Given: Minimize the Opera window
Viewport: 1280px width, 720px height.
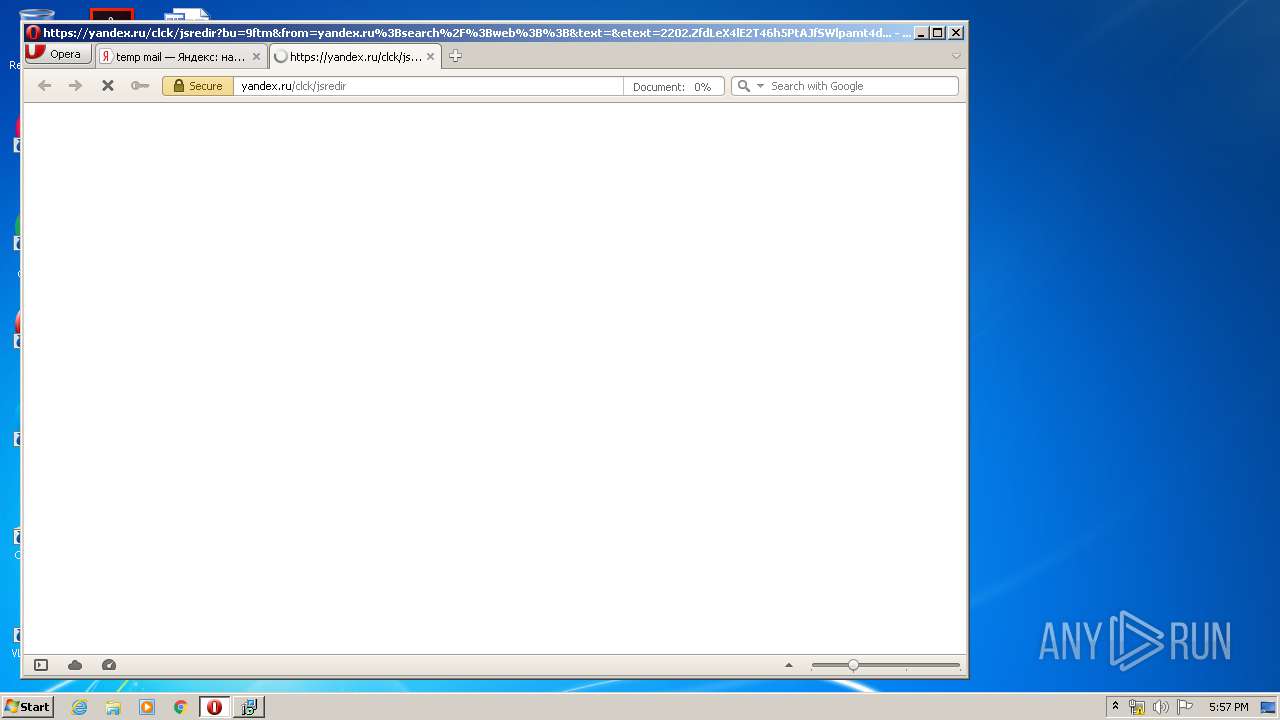Looking at the screenshot, I should click(921, 33).
